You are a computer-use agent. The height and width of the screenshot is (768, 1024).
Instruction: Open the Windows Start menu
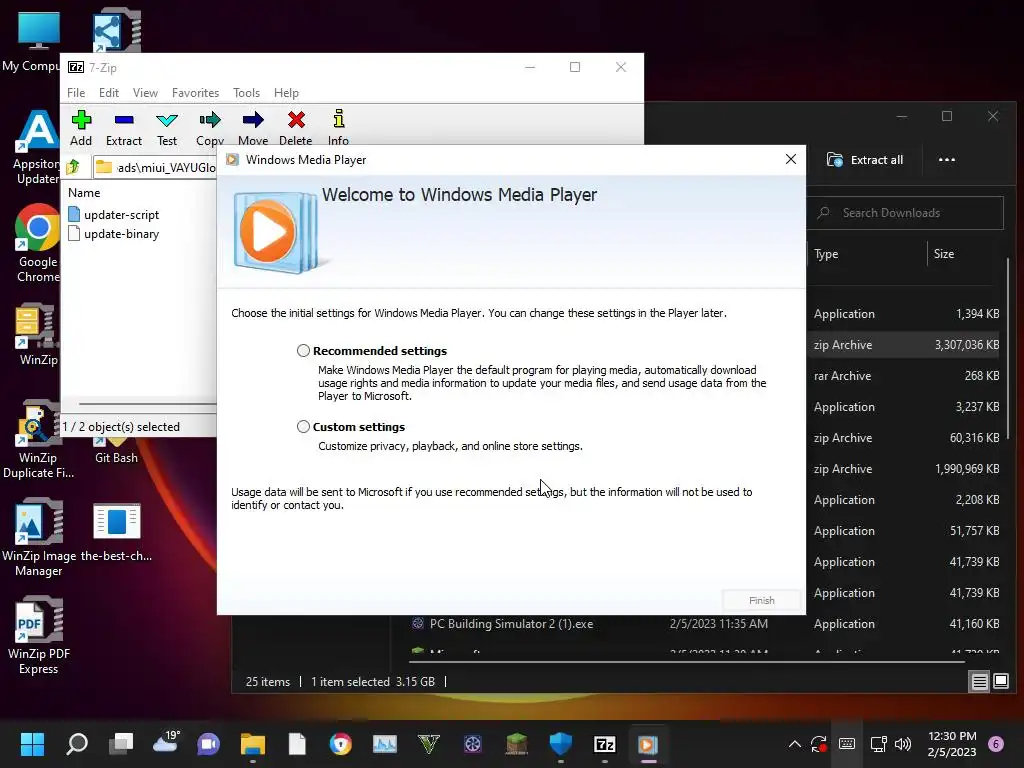point(32,744)
